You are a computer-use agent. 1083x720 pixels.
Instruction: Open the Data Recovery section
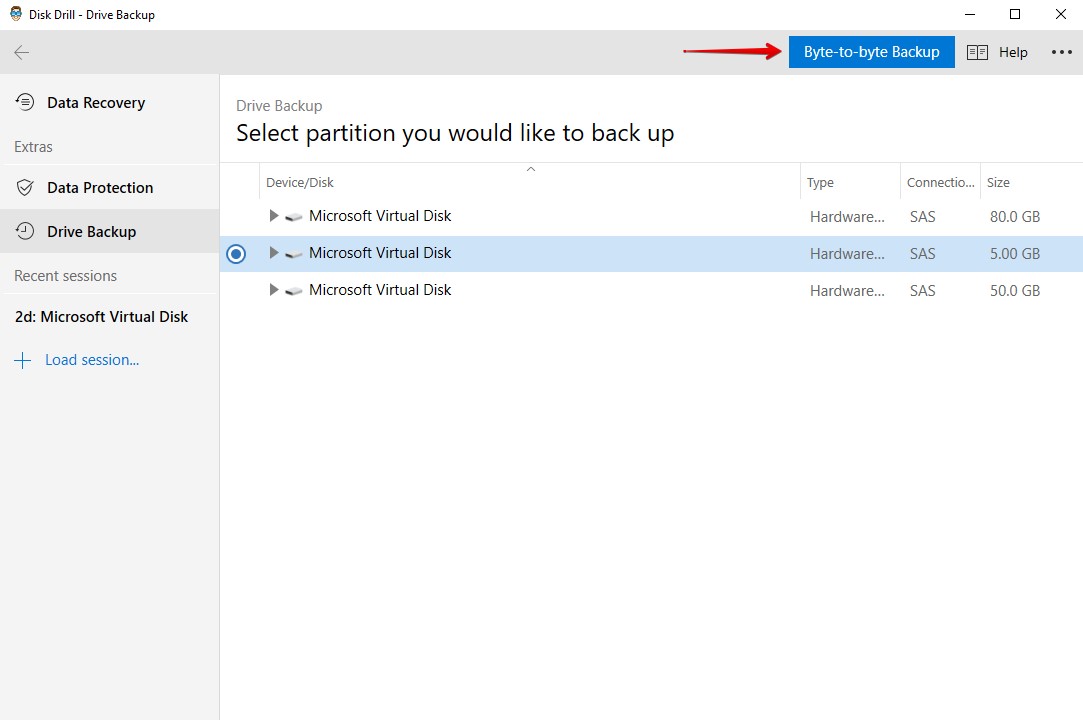point(109,102)
